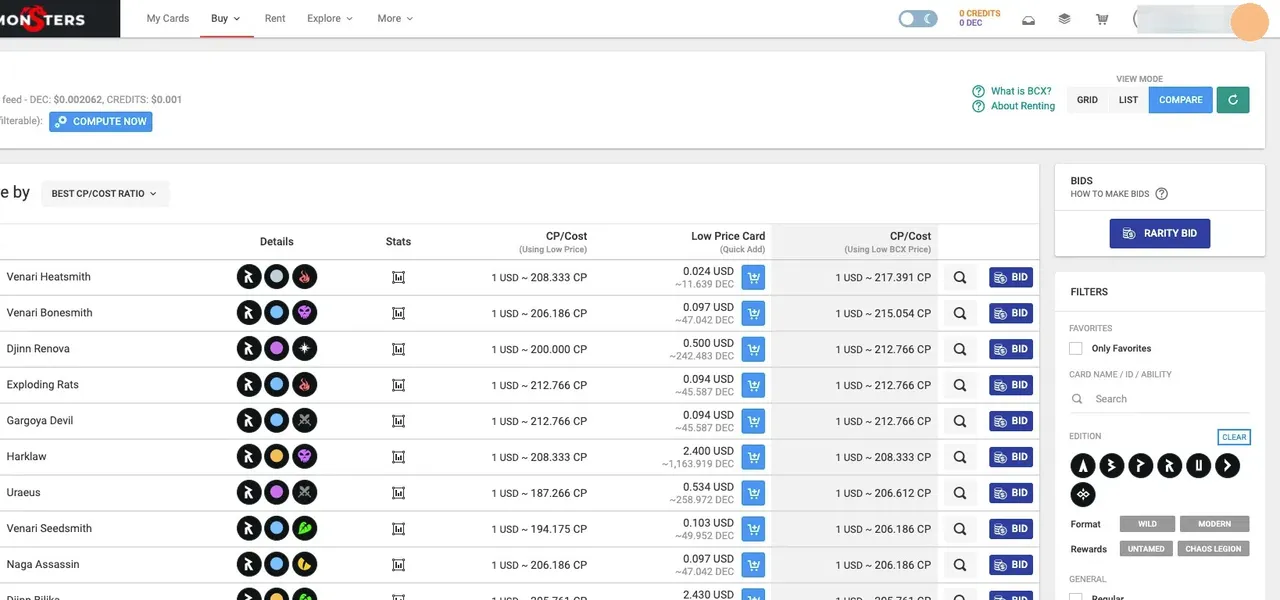Click the magnifier for Gargoya Devil
The height and width of the screenshot is (600, 1280).
pos(960,421)
